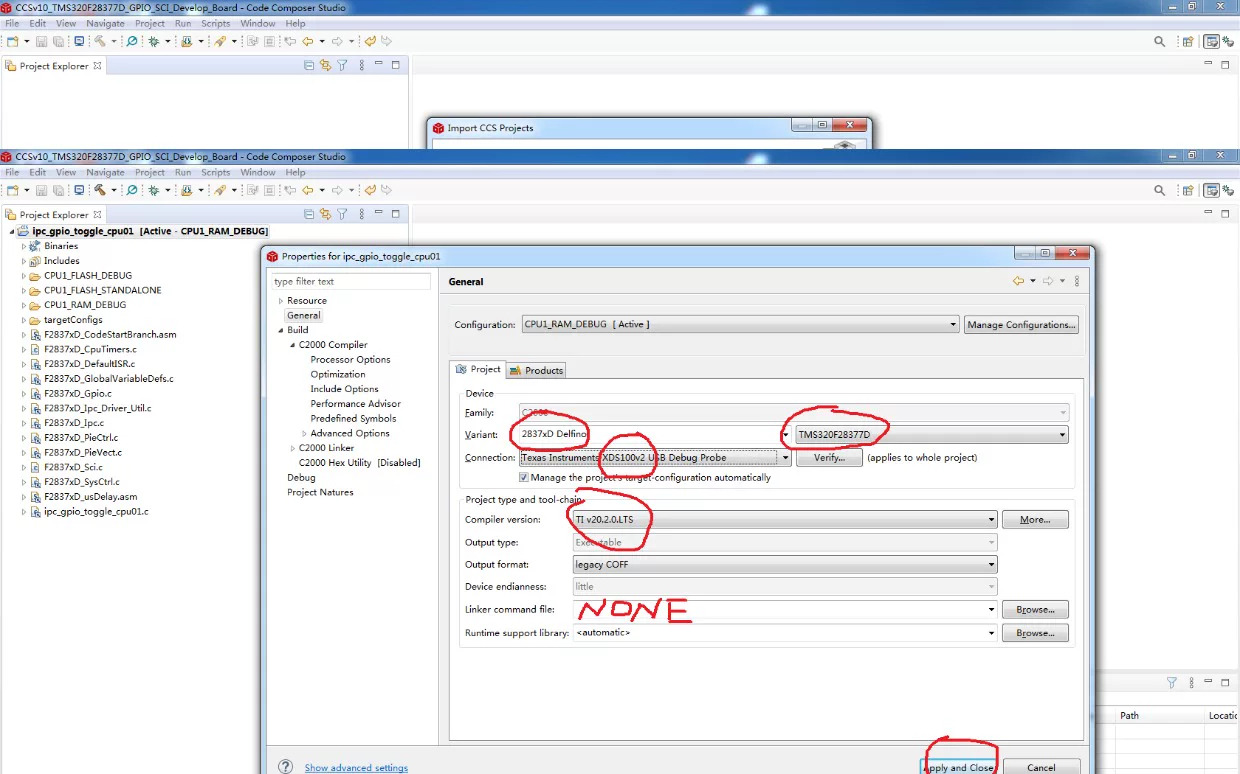This screenshot has width=1240, height=774.
Task: Select F2837xD_Gpio.c in Project Explorer
Action: point(77,393)
